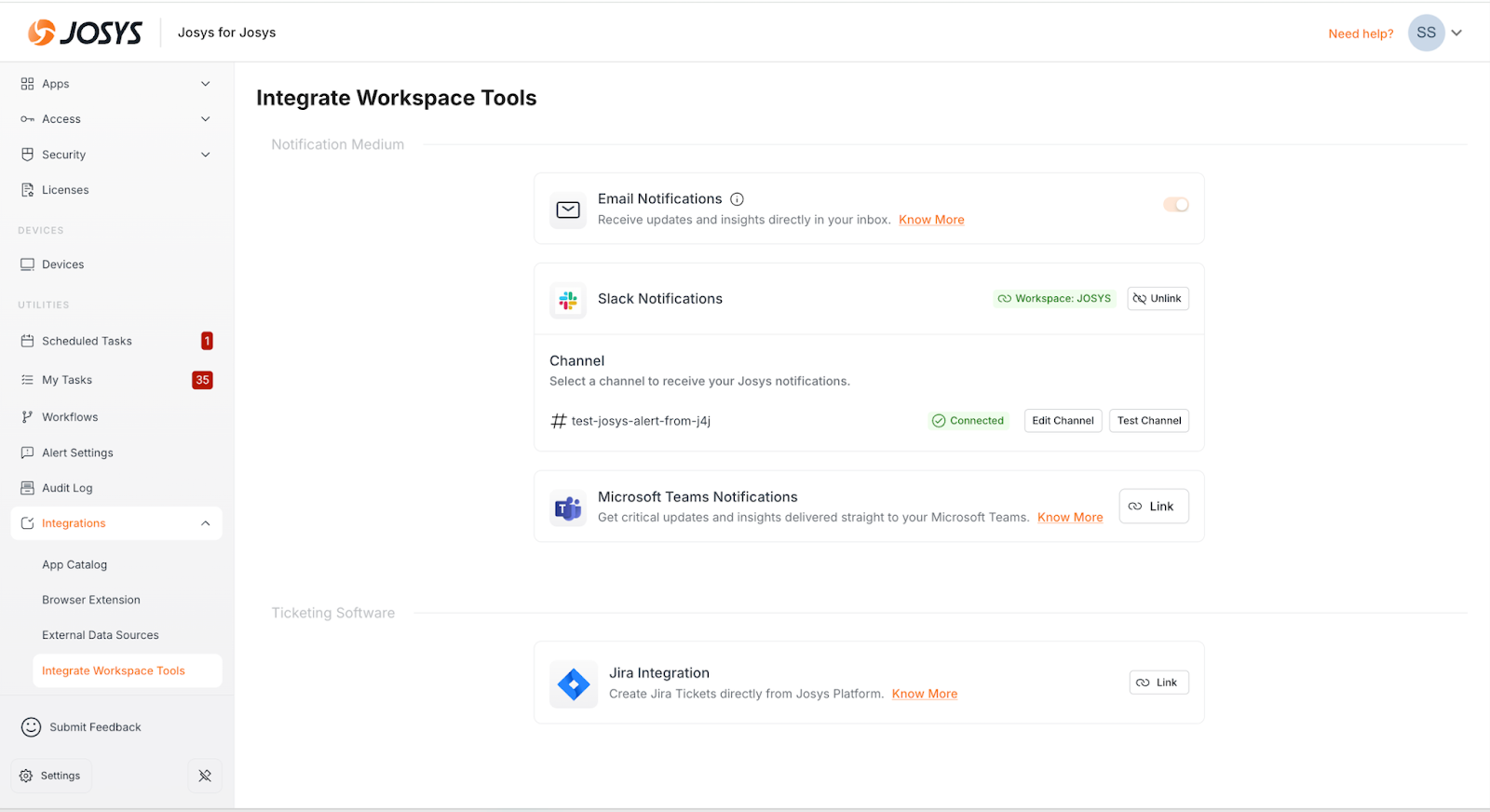Click the Devices laptop icon

pos(27,264)
